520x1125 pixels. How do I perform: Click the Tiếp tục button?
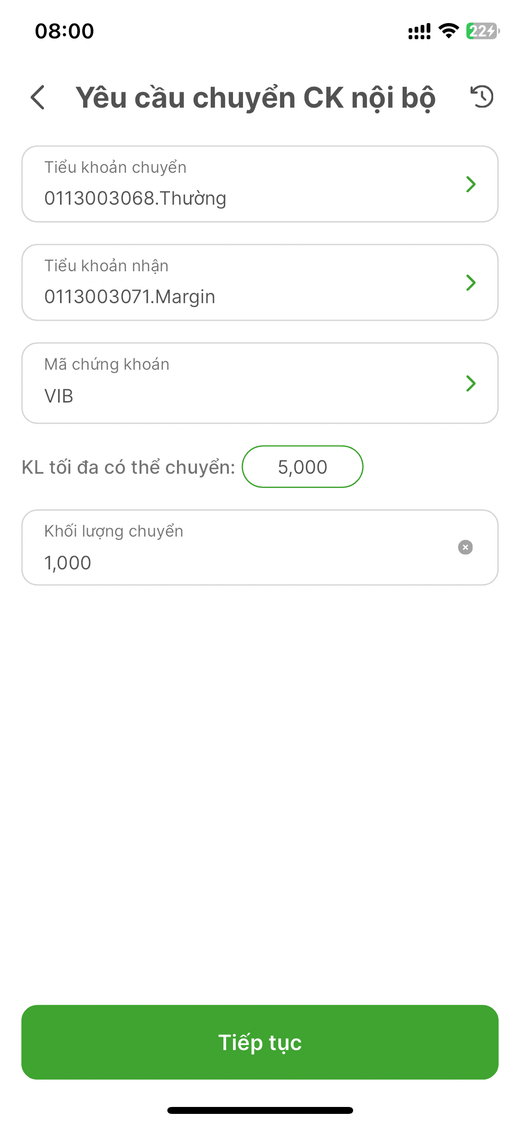pyautogui.click(x=260, y=1042)
